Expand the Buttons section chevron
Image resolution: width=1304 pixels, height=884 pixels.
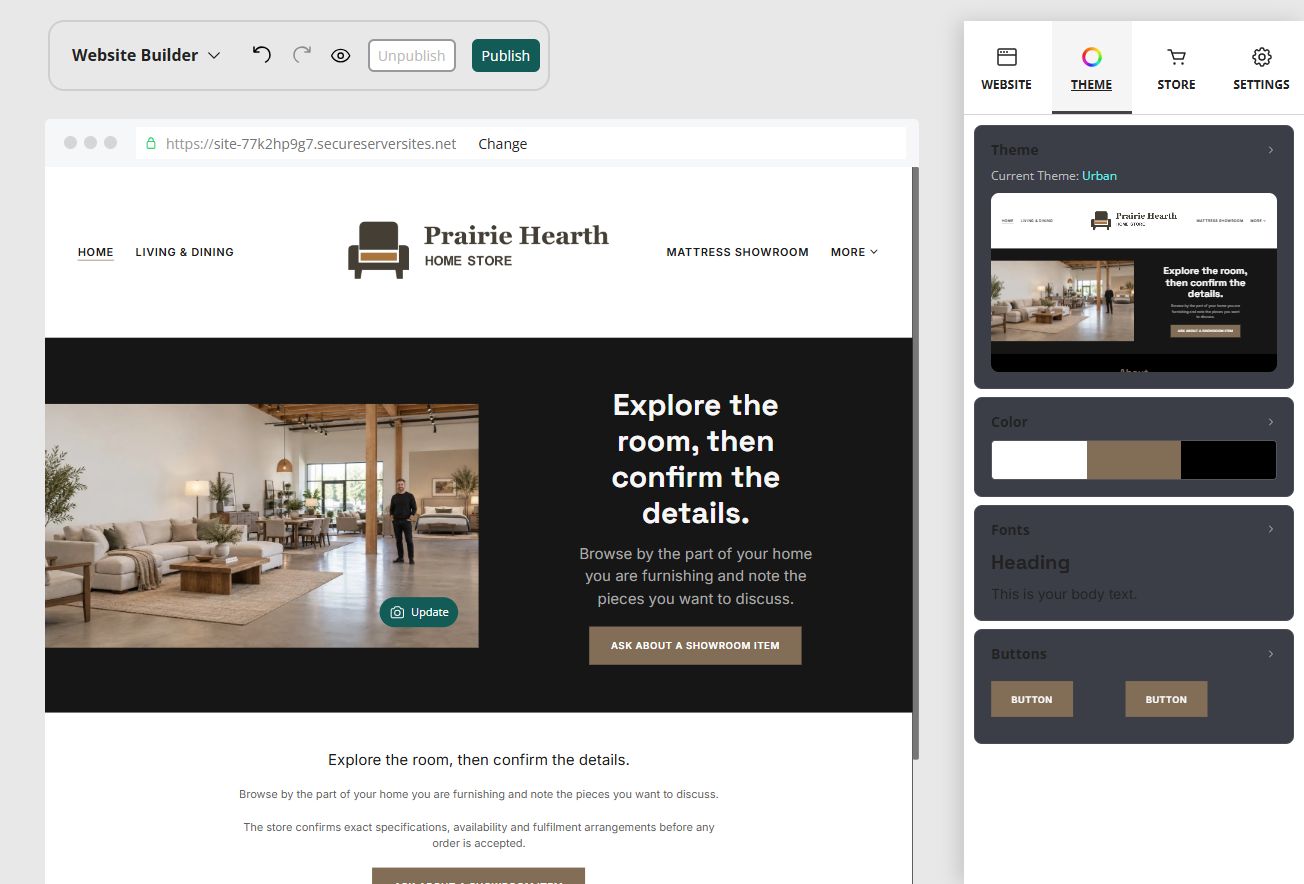[x=1271, y=654]
